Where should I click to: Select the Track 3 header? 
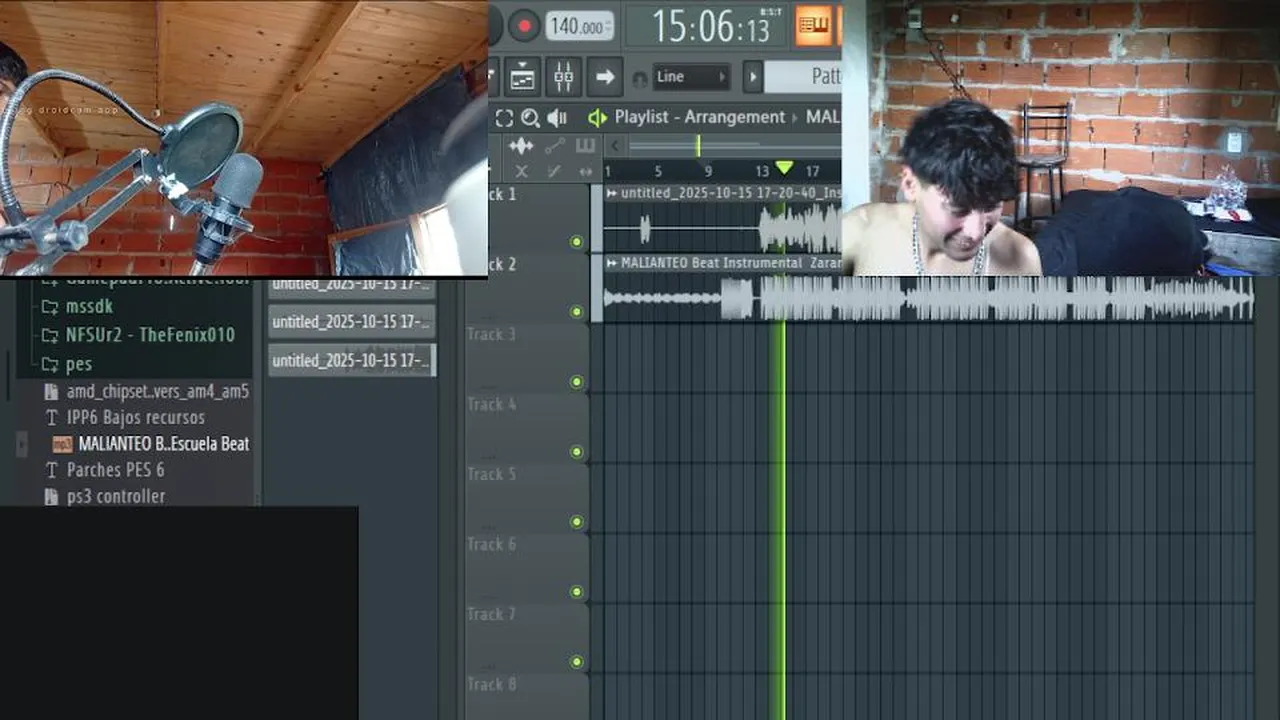pyautogui.click(x=526, y=358)
